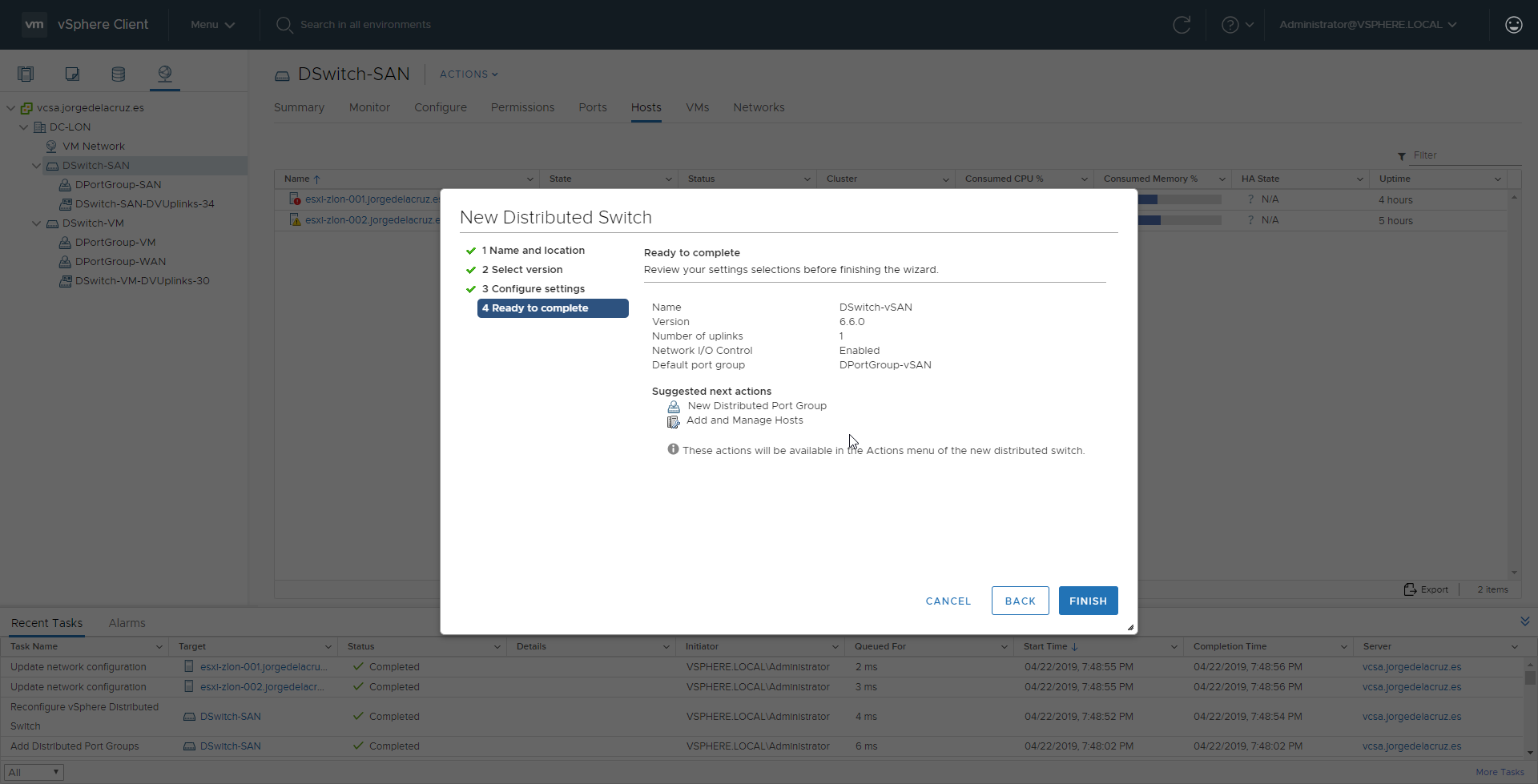The image size is (1538, 784).
Task: Click the smiley feedback icon
Action: coord(1514,25)
